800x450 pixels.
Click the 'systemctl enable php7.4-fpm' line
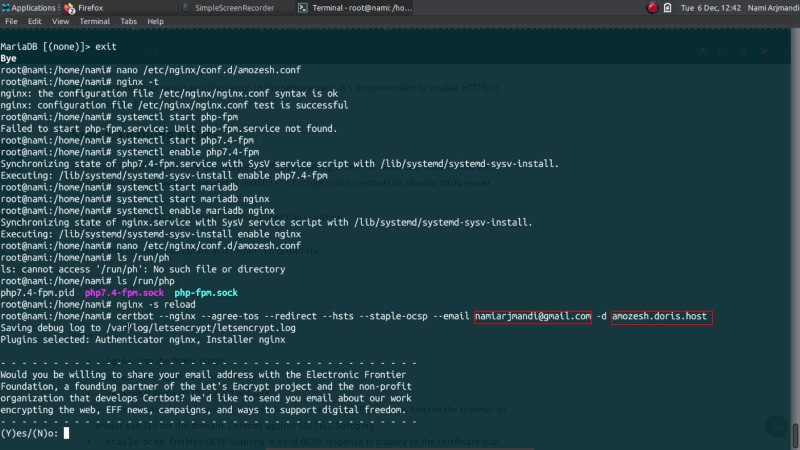[130, 152]
